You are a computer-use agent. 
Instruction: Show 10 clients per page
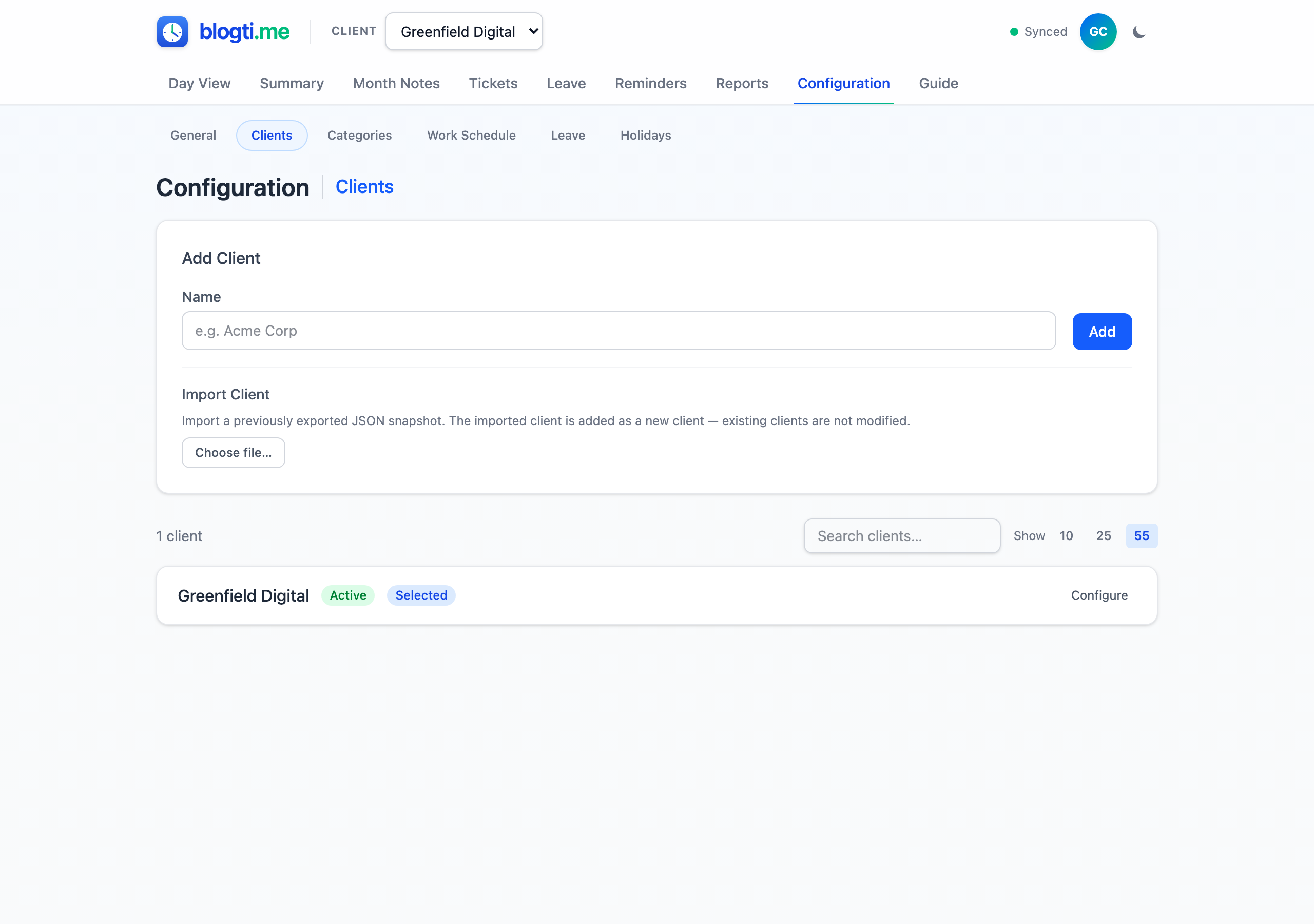point(1066,536)
